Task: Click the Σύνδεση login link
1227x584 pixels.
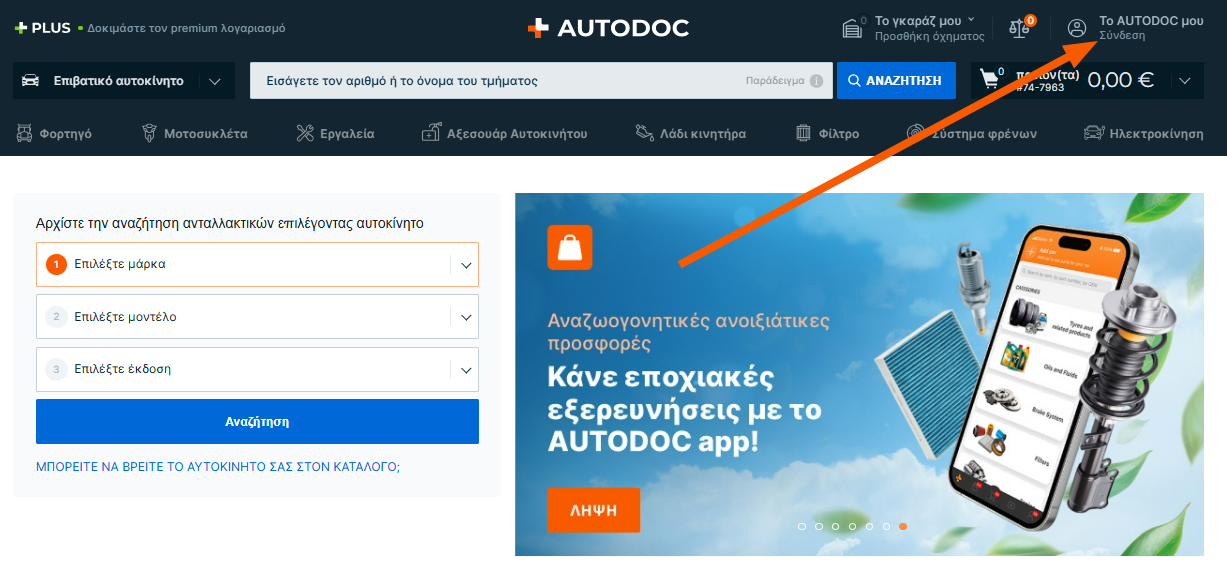Action: [1122, 36]
